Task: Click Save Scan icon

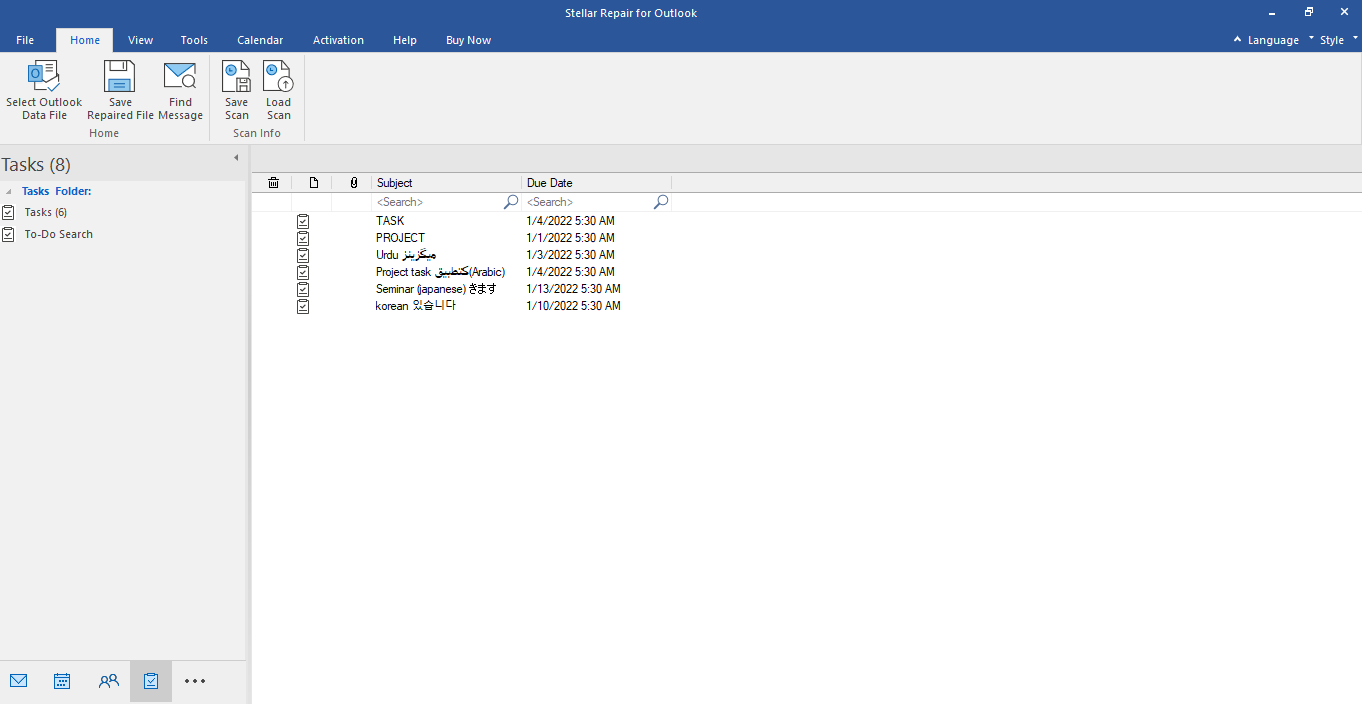Action: point(236,77)
